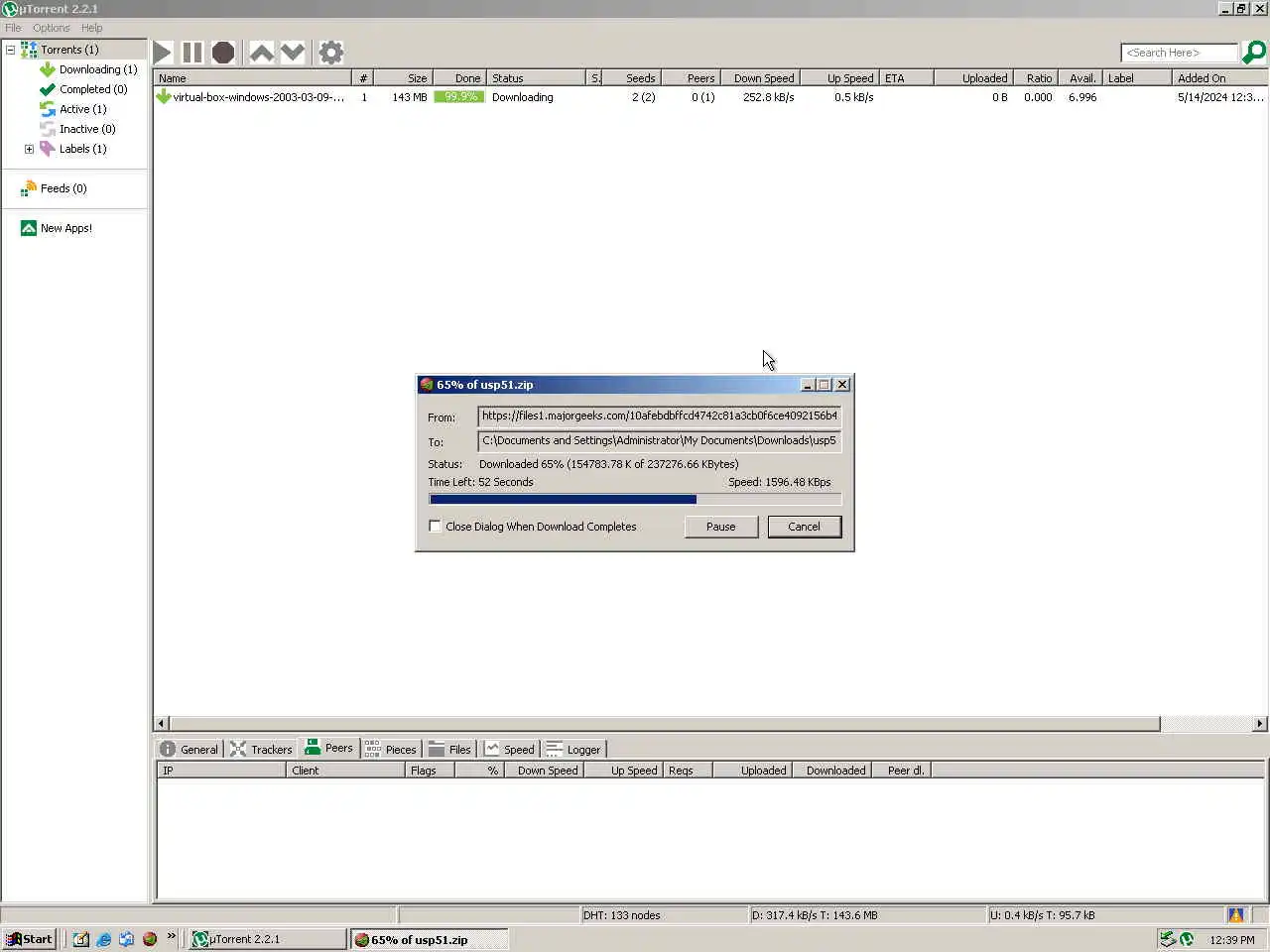Sort peers list by Flags column header

(430, 771)
